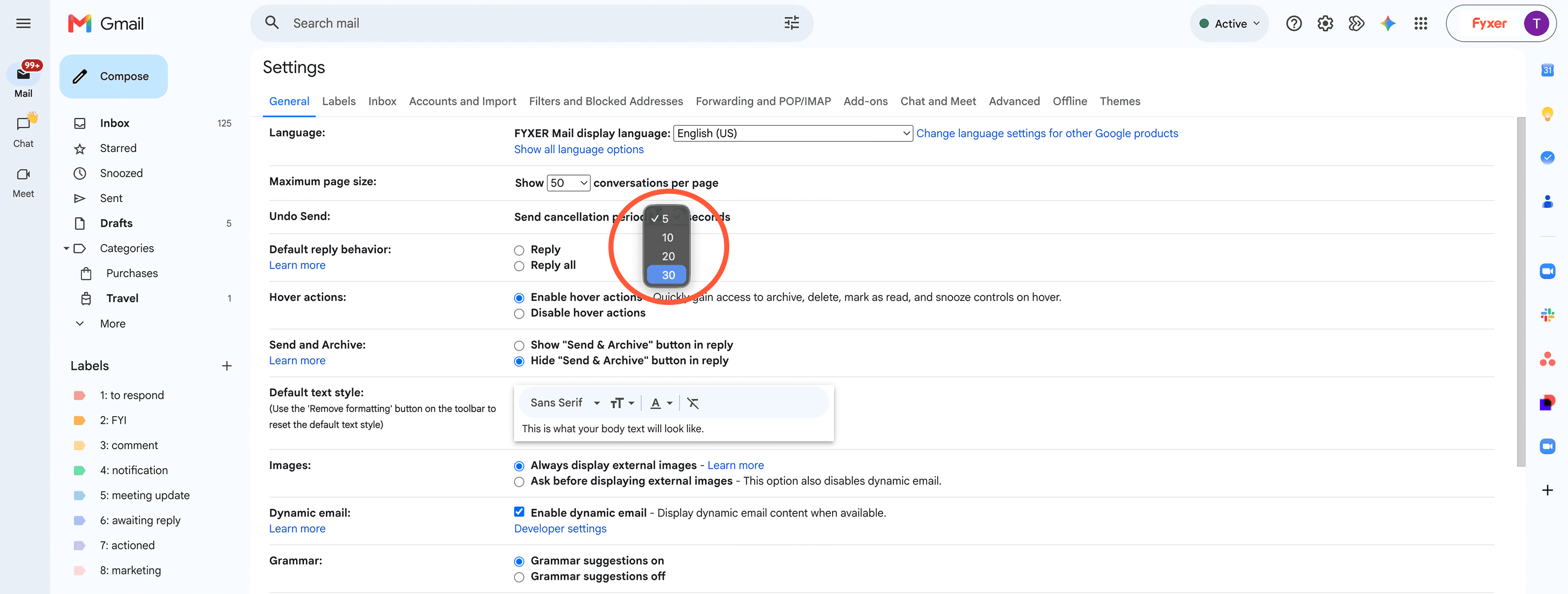Click the Developer settings link
The width and height of the screenshot is (1568, 594).
tap(560, 529)
